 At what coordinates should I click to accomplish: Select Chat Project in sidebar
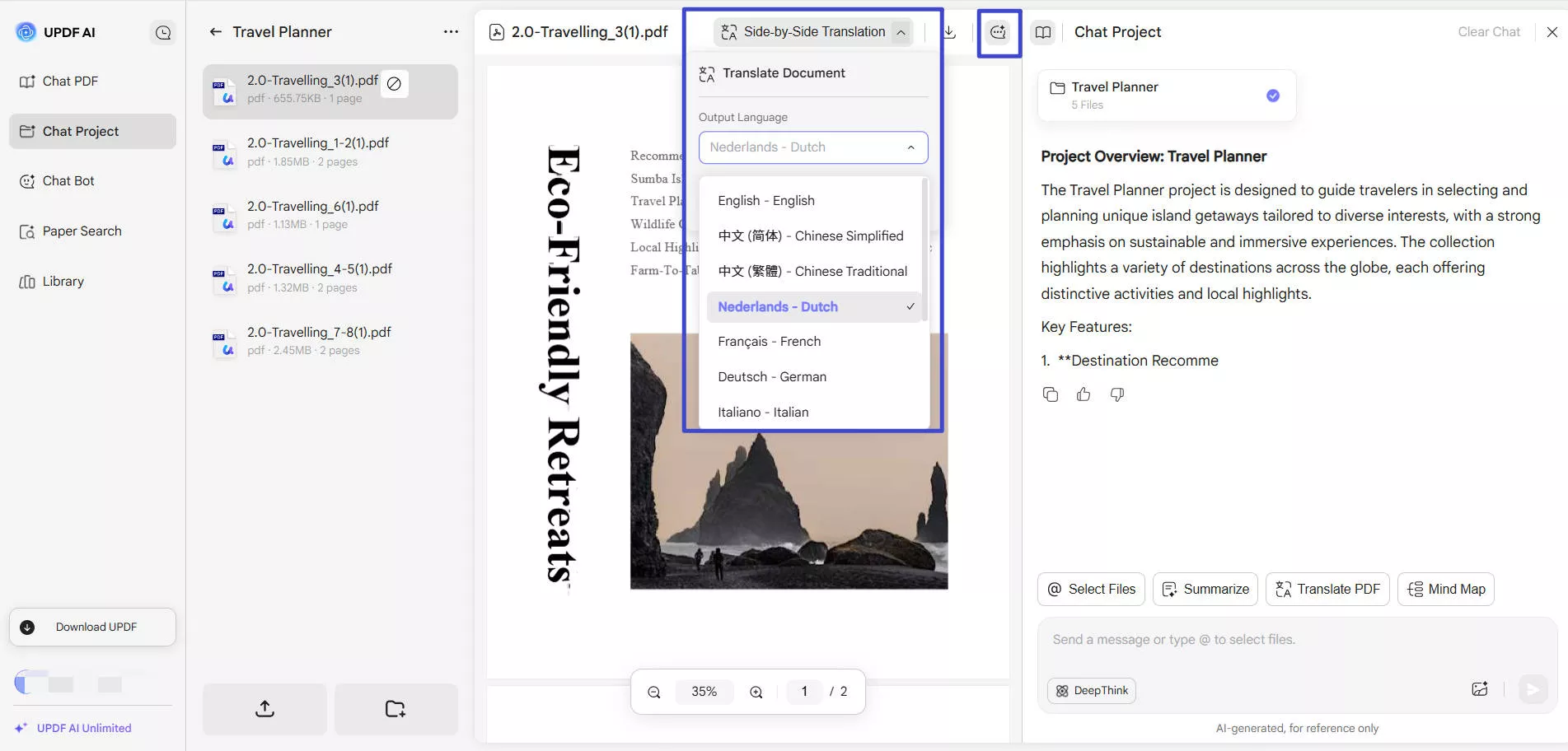pyautogui.click(x=92, y=131)
